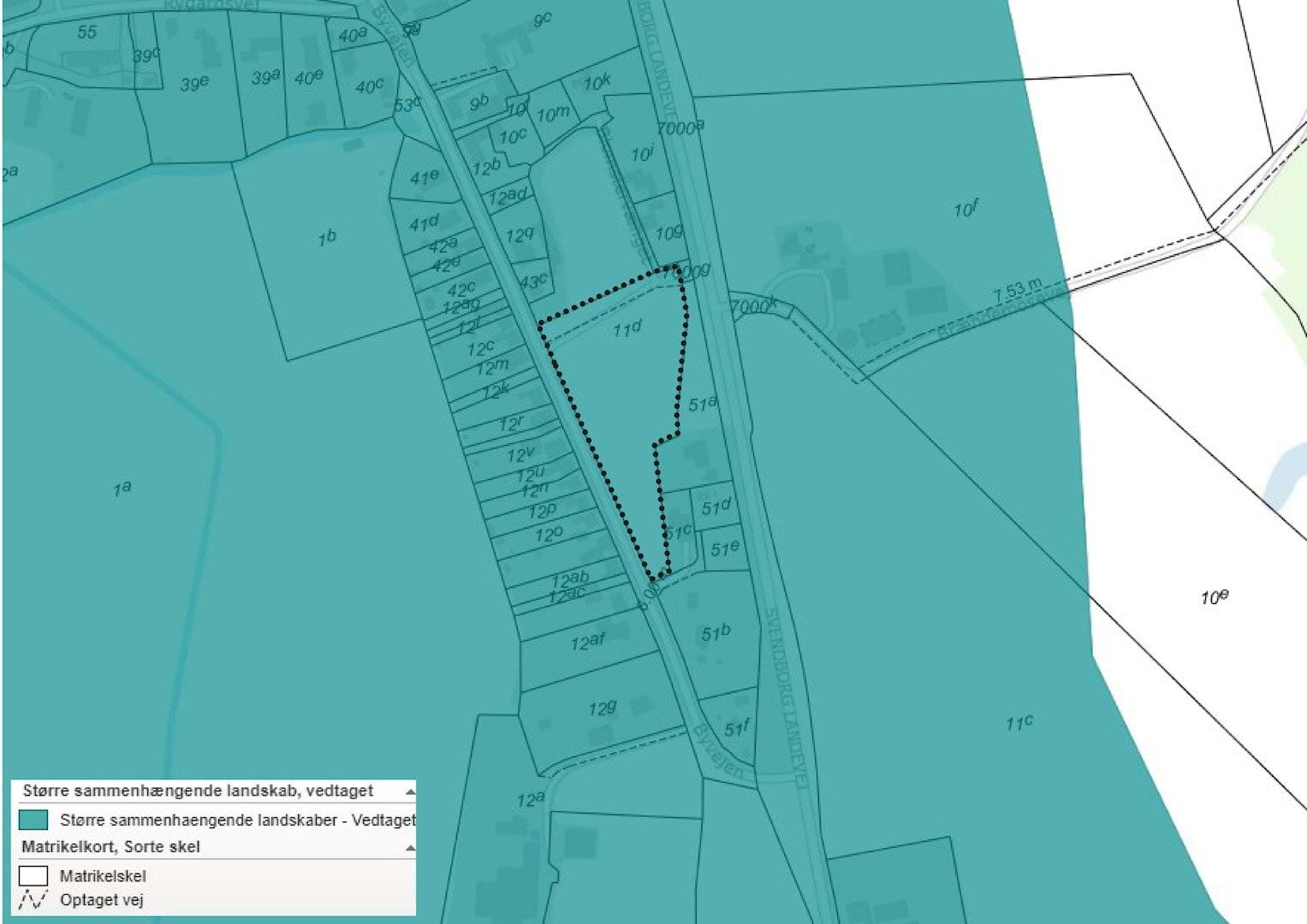
Task: Select the 'Større sammenhængende landskaber - Vedtaget' legend entry
Action: tap(237, 820)
